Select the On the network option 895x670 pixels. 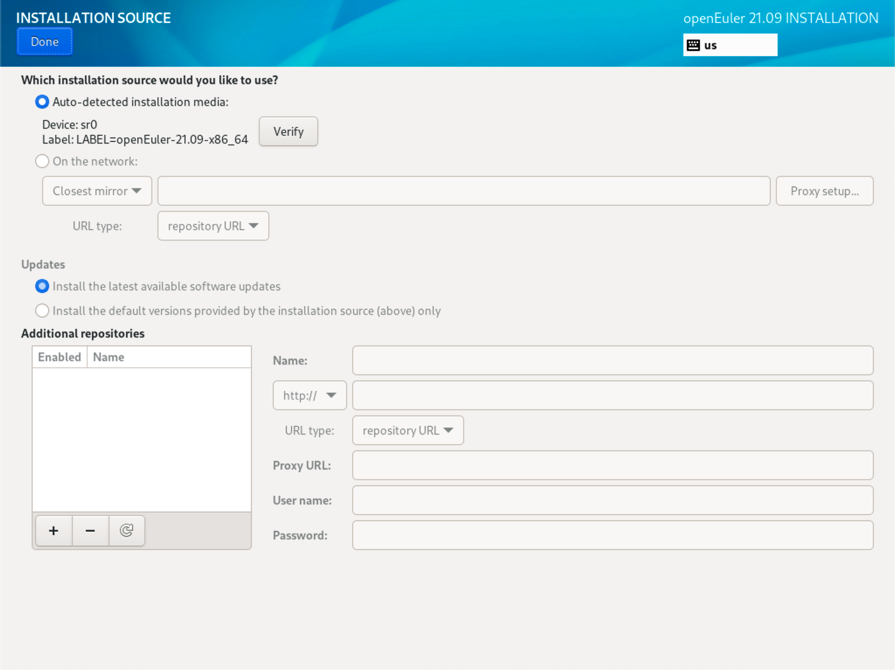(x=42, y=161)
